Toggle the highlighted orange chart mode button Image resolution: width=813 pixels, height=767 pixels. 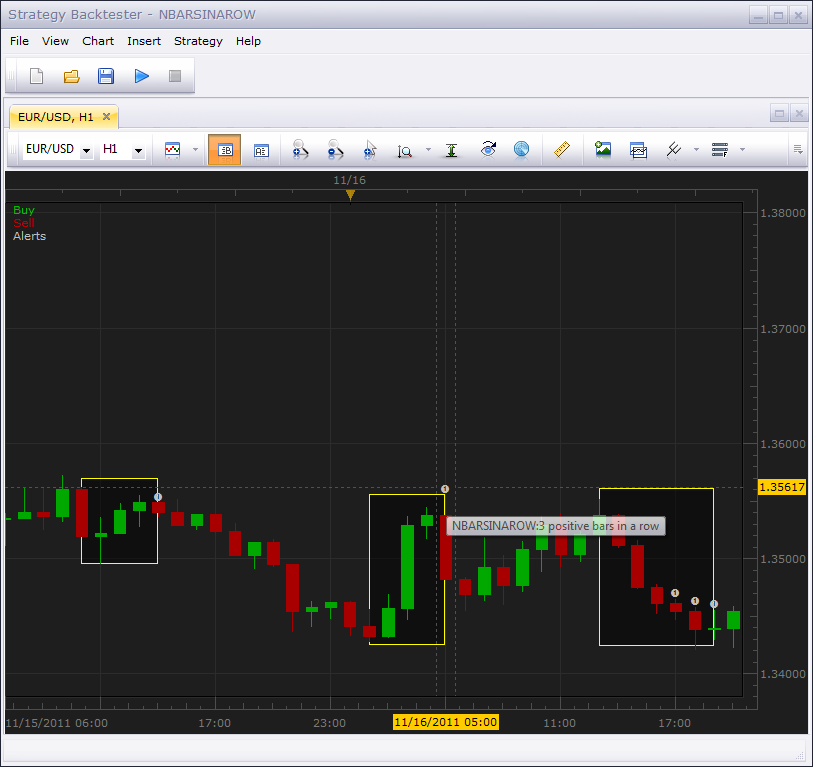[x=225, y=149]
